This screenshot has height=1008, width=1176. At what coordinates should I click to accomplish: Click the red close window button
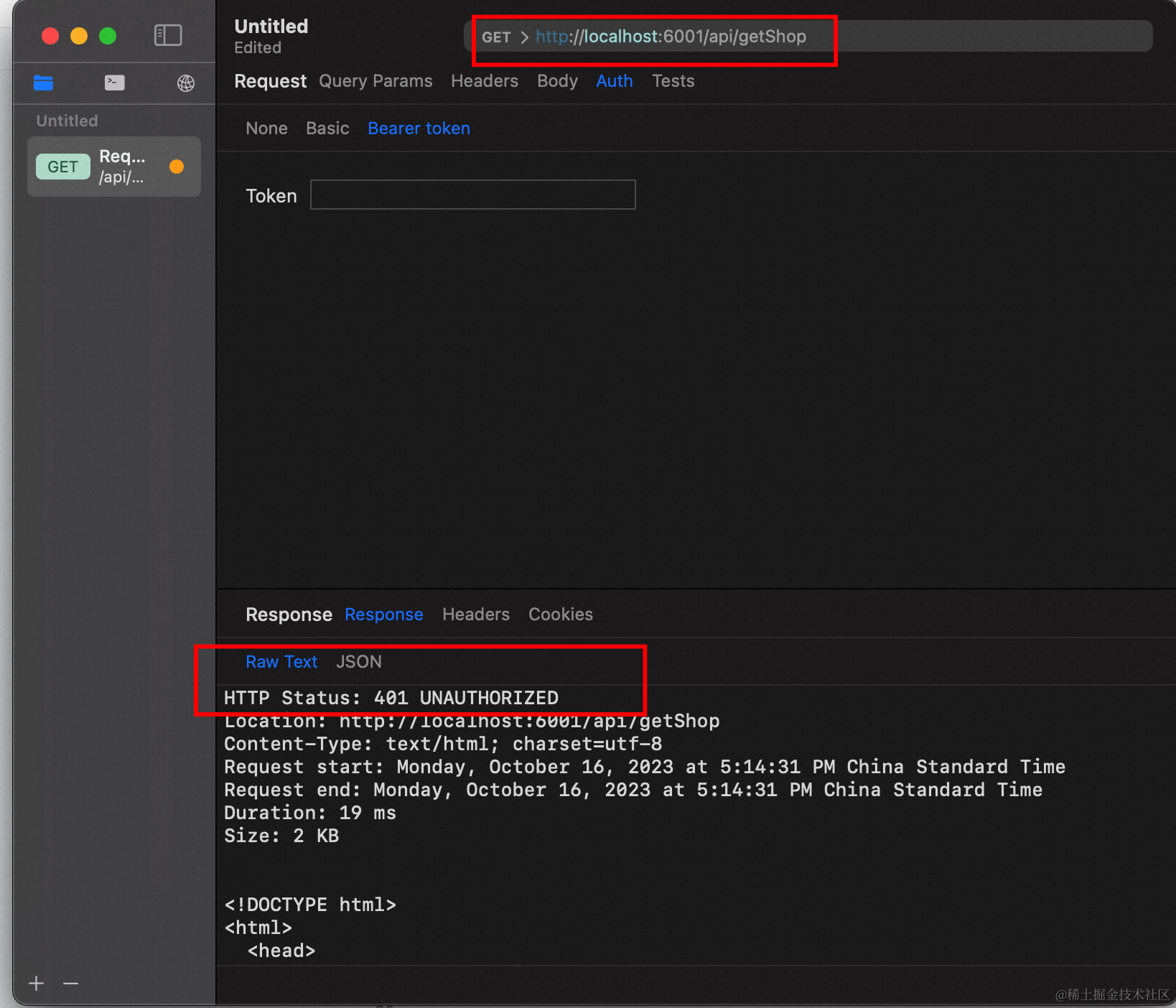coord(50,36)
